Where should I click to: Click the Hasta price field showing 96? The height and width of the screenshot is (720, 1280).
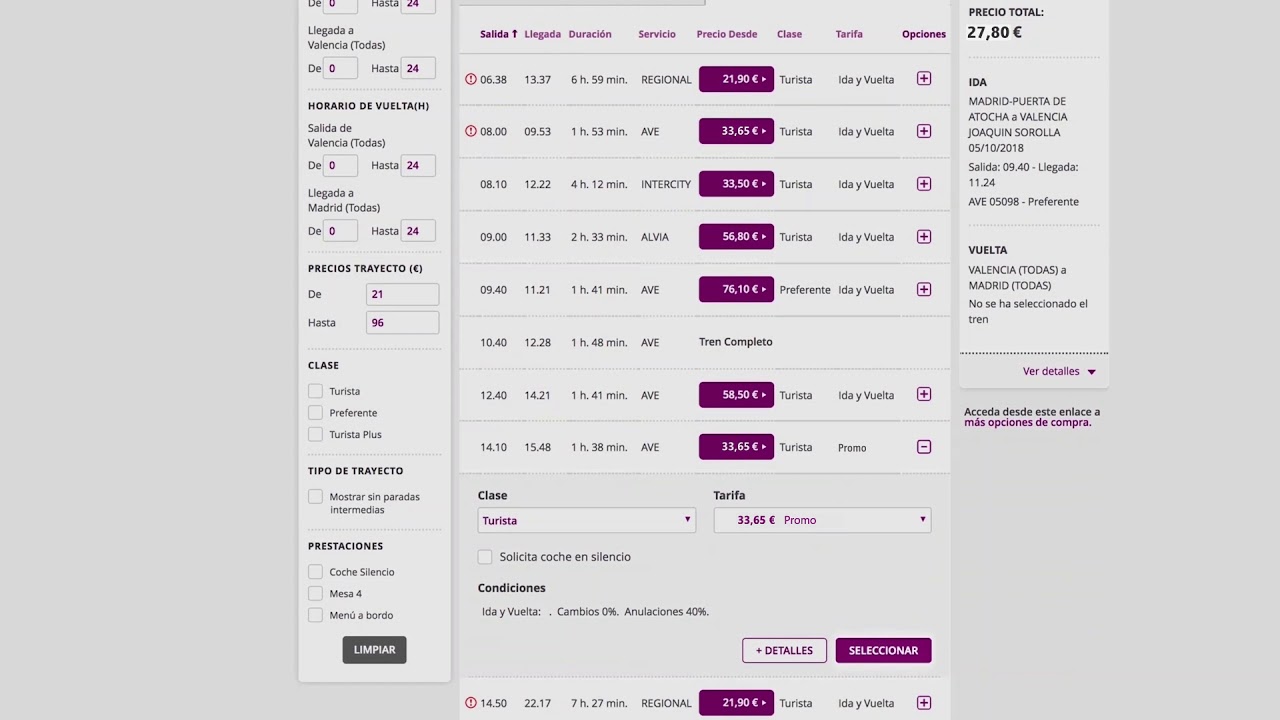click(x=402, y=323)
